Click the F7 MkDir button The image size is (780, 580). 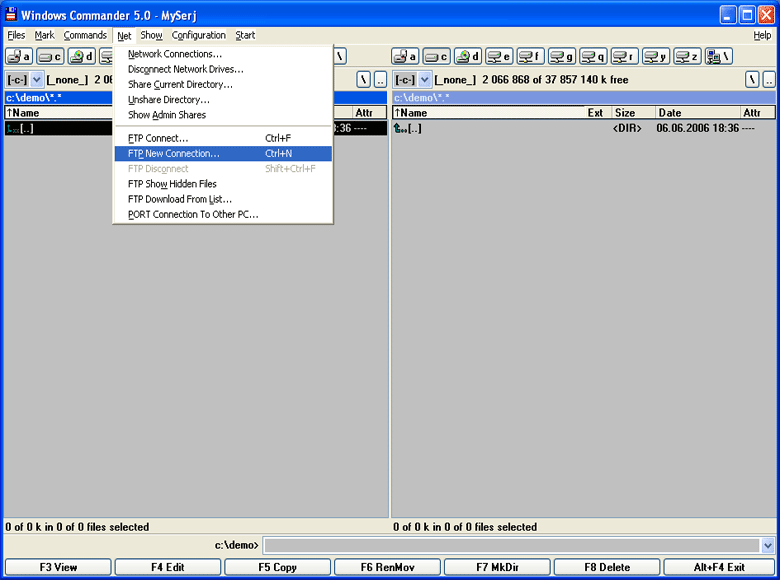click(x=497, y=567)
